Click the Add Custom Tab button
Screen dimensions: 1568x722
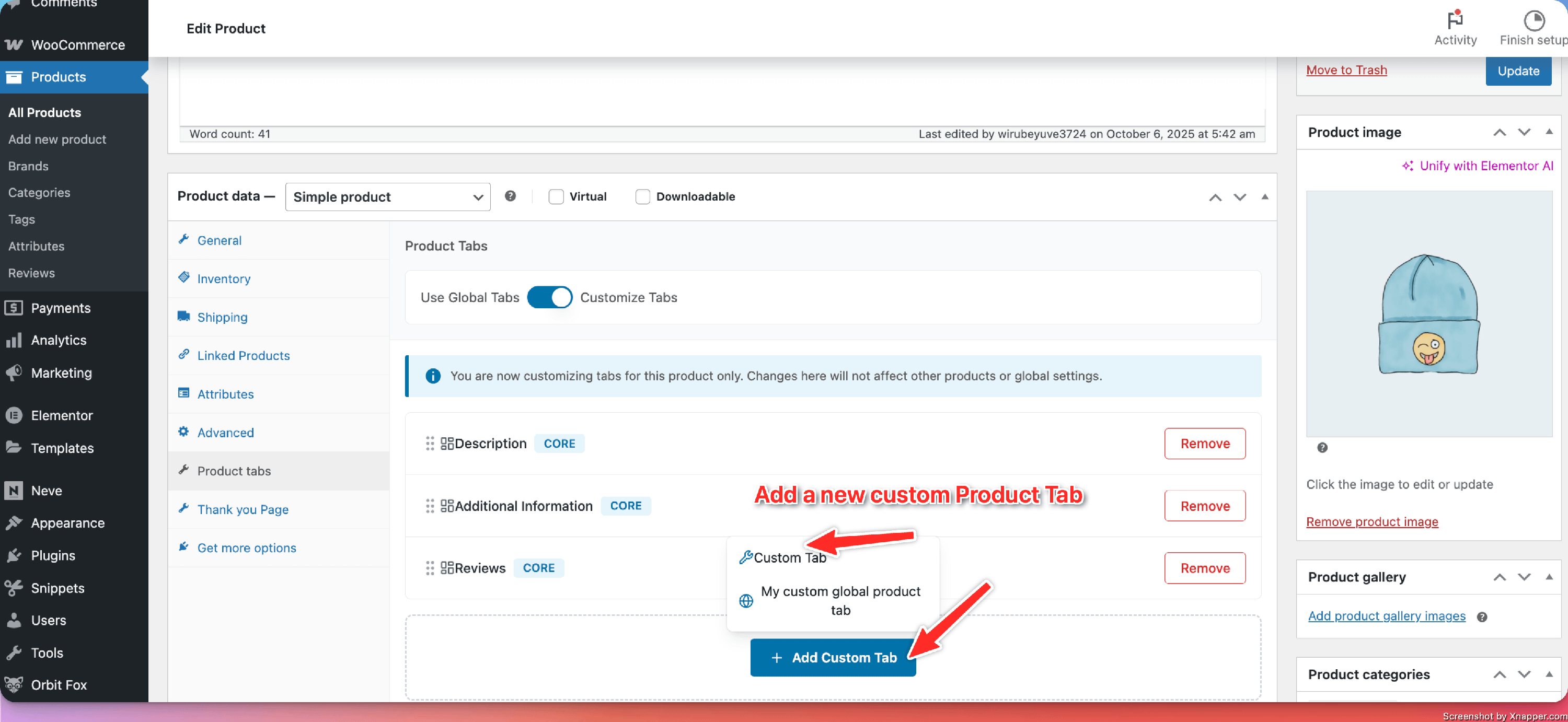coord(832,658)
